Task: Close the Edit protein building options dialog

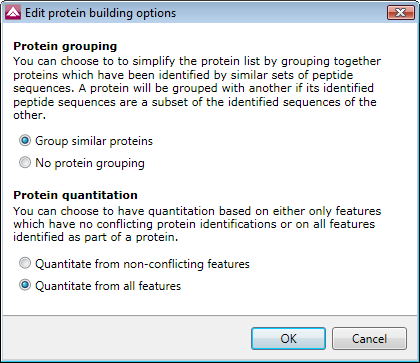Action: click(400, 13)
